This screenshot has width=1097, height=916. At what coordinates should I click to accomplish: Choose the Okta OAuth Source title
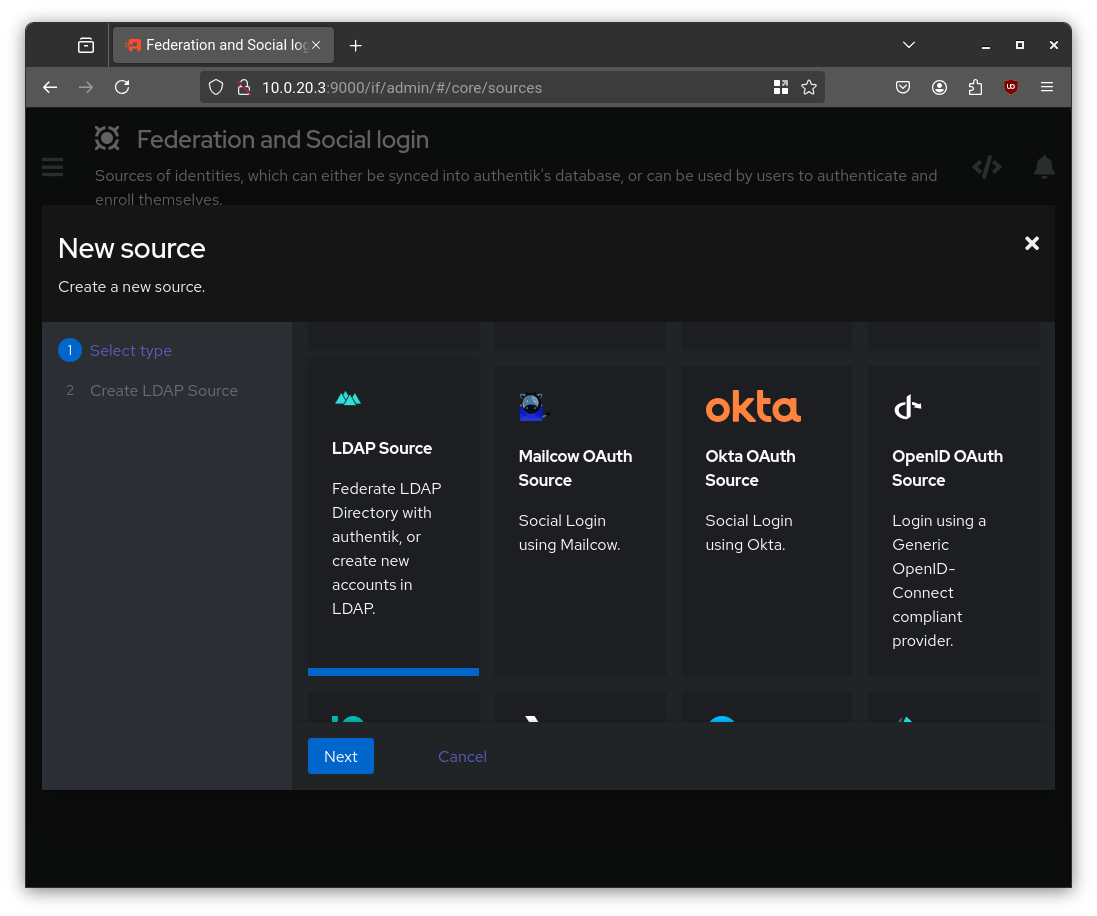[750, 468]
